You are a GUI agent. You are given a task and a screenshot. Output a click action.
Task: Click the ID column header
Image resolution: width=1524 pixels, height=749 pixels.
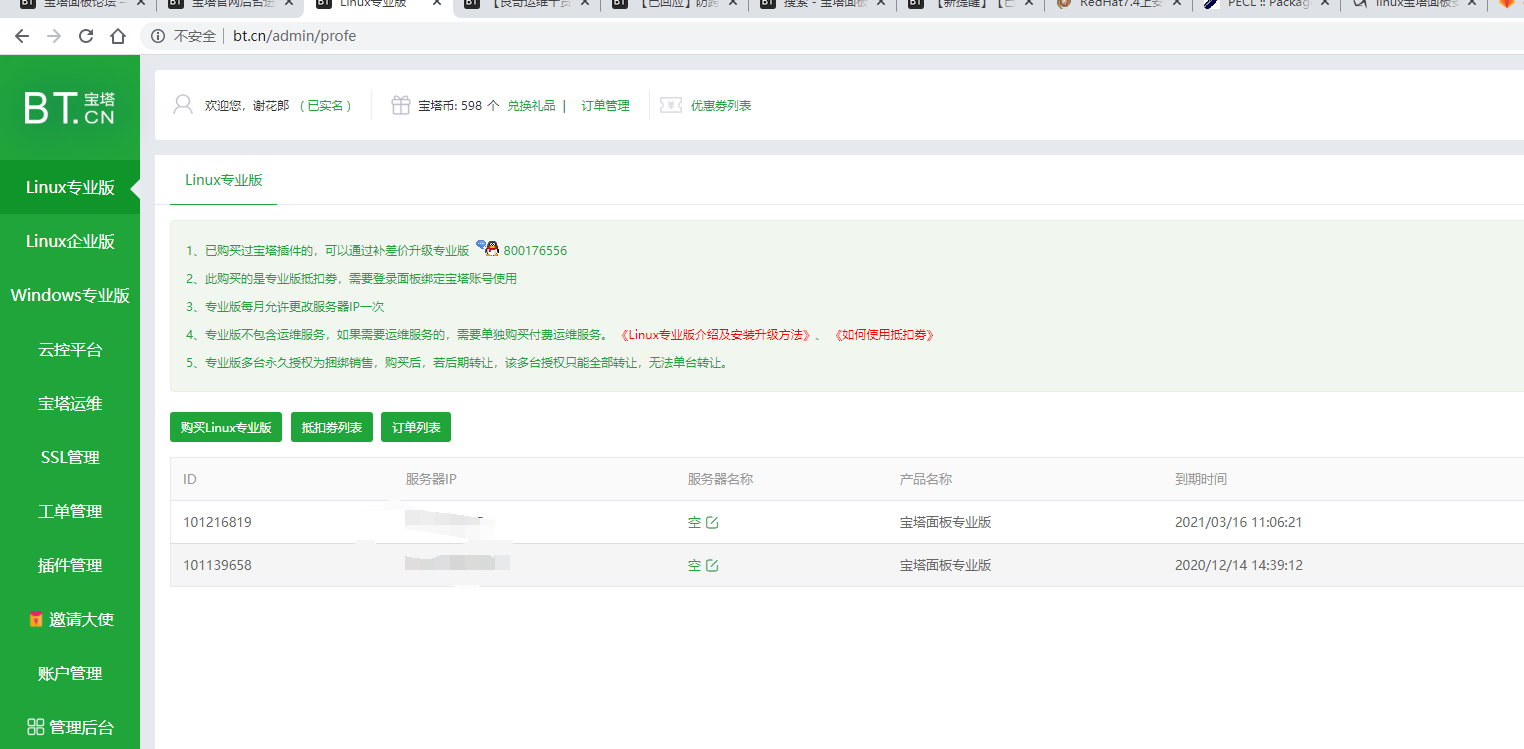190,480
